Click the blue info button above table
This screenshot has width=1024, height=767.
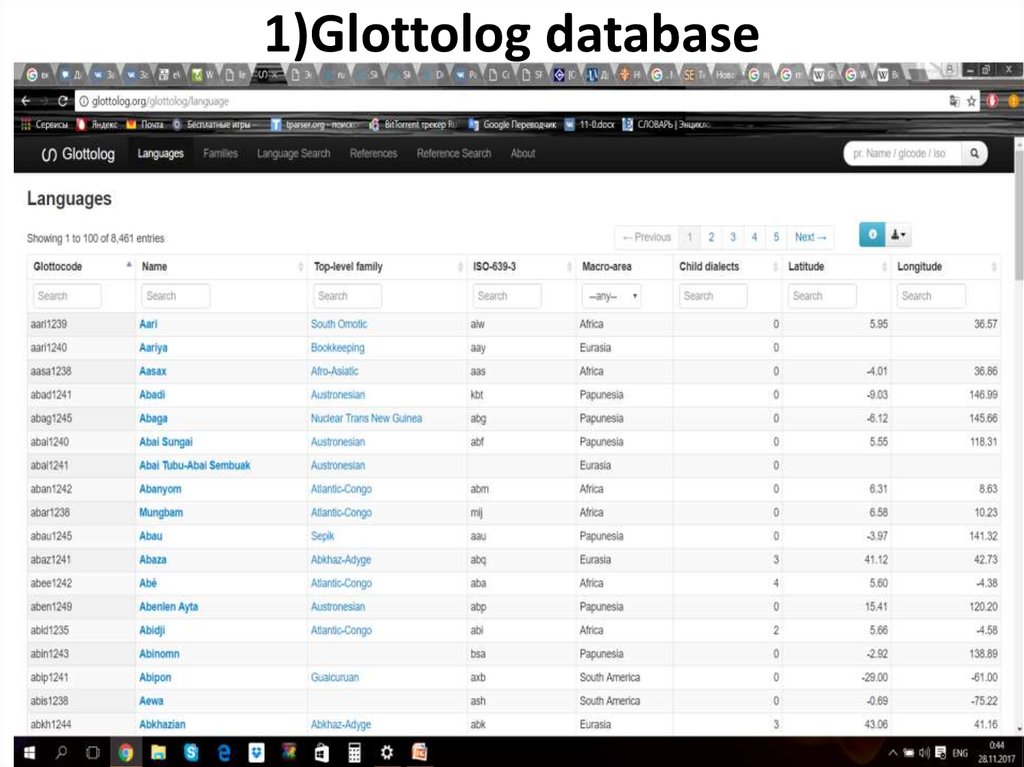871,235
